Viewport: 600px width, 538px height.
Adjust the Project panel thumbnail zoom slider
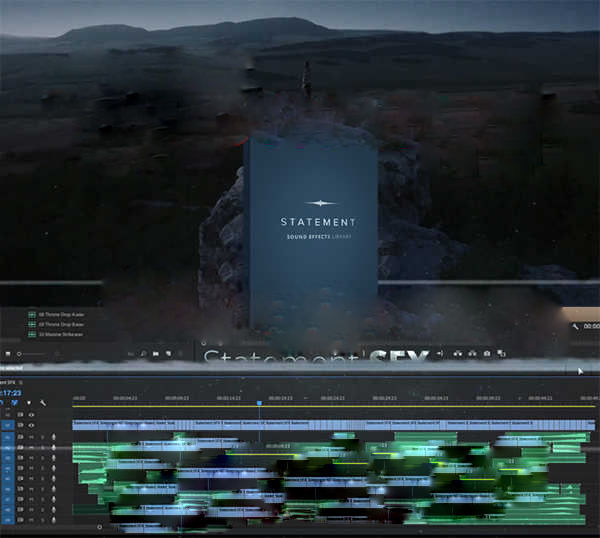(33, 354)
